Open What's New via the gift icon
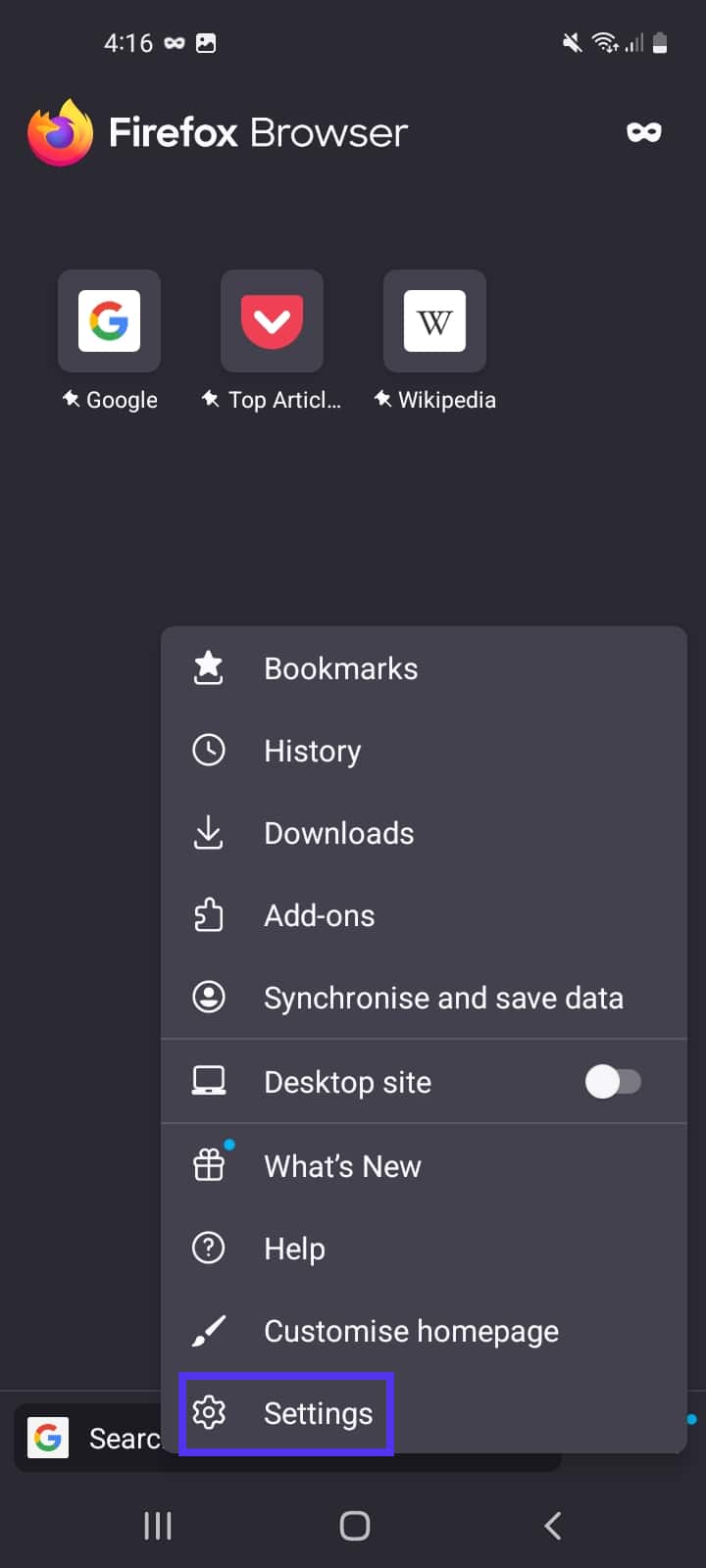This screenshot has height=1568, width=706. 209,1165
